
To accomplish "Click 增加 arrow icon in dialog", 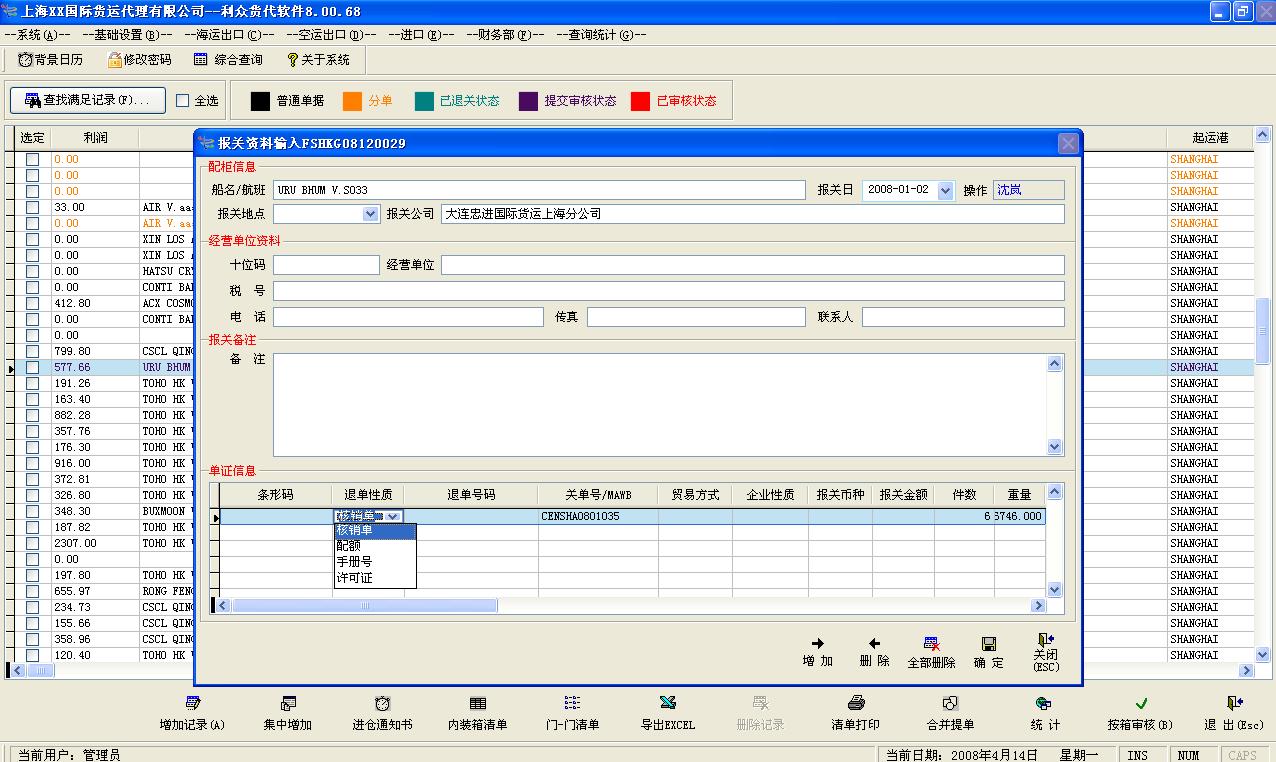I will click(x=817, y=644).
